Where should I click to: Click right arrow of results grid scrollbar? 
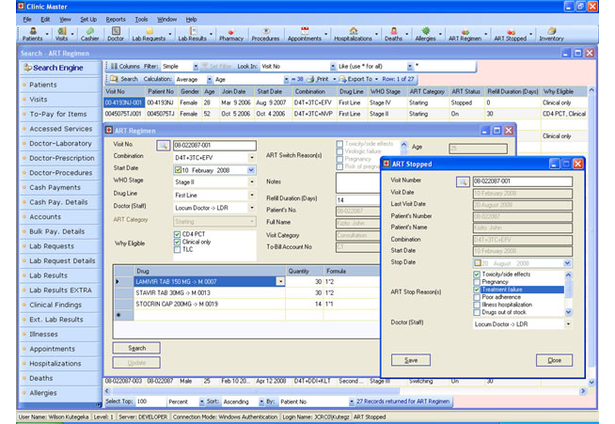583,391
